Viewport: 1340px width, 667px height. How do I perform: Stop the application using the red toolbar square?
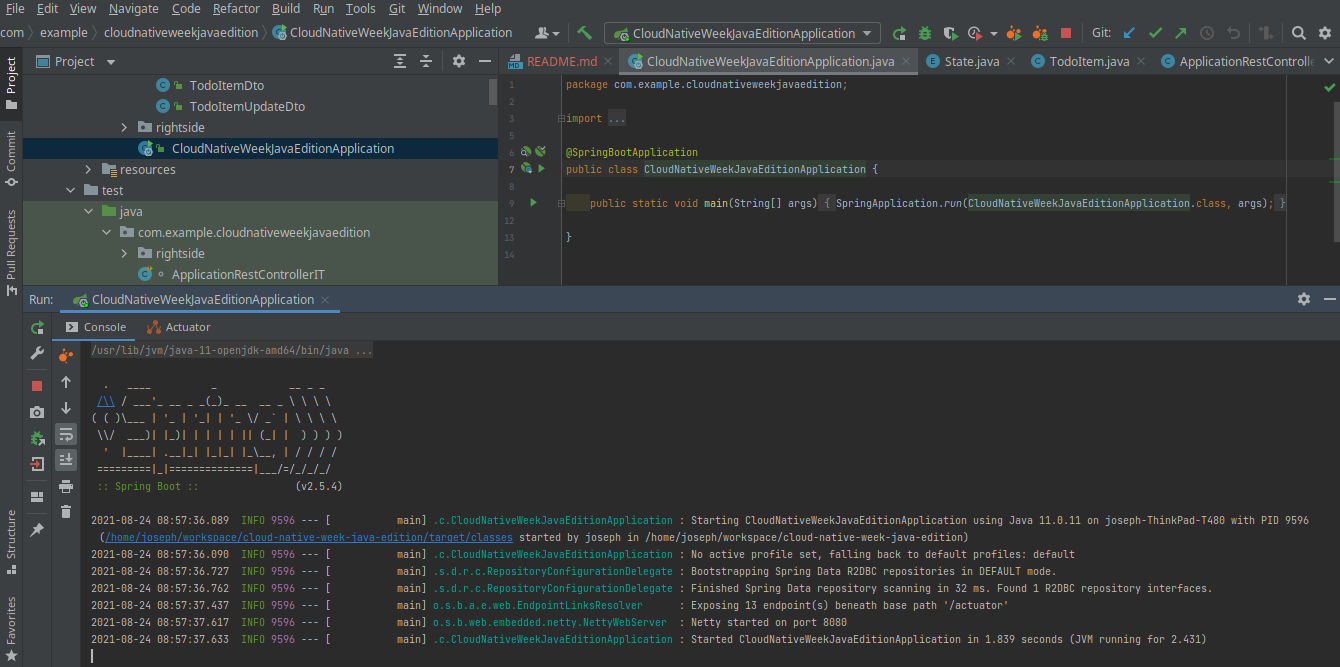pos(1066,33)
